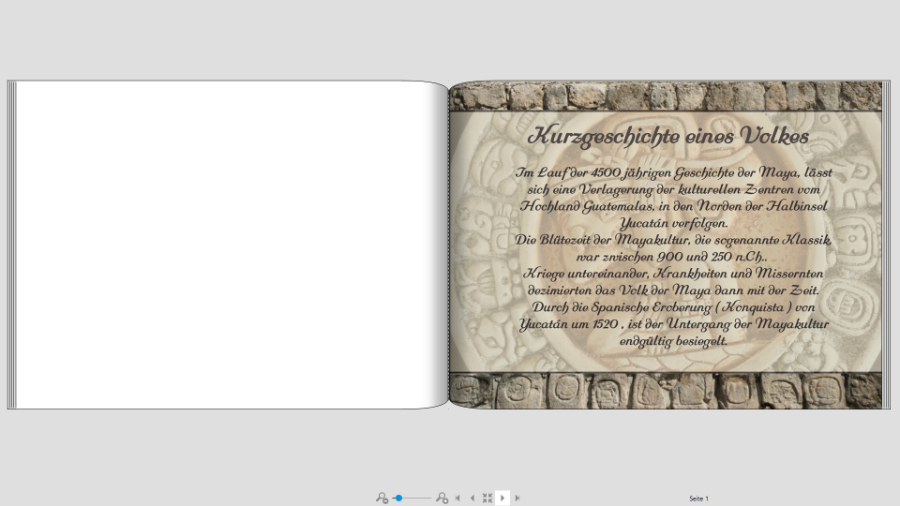Go to the previous page
Image resolution: width=900 pixels, height=506 pixels.
coord(472,498)
